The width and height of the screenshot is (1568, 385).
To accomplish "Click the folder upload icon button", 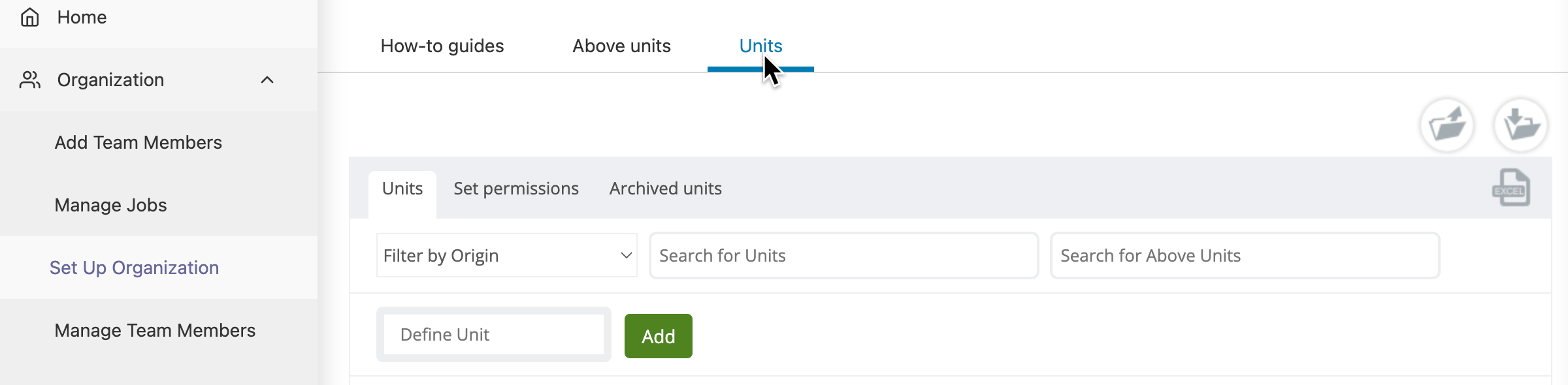I will coord(1447,125).
